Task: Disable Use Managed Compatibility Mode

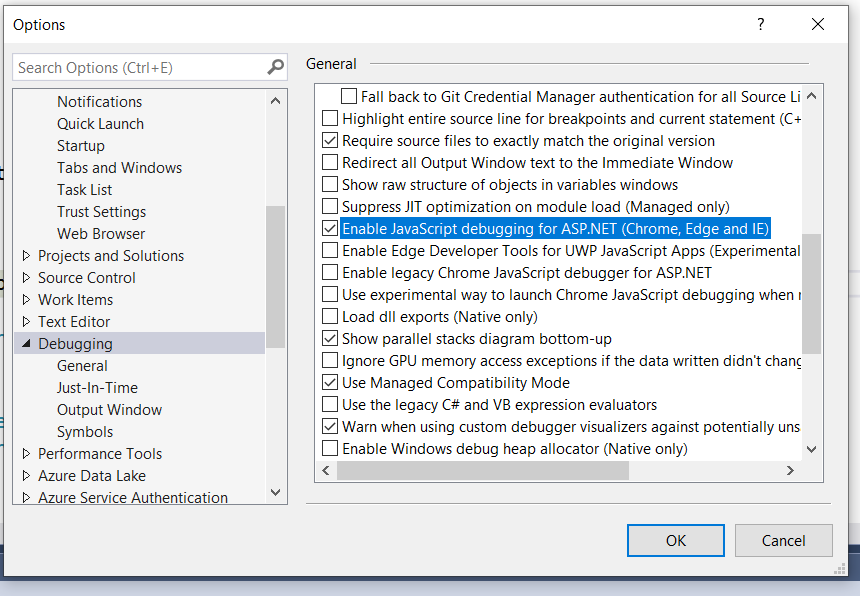Action: pos(330,382)
